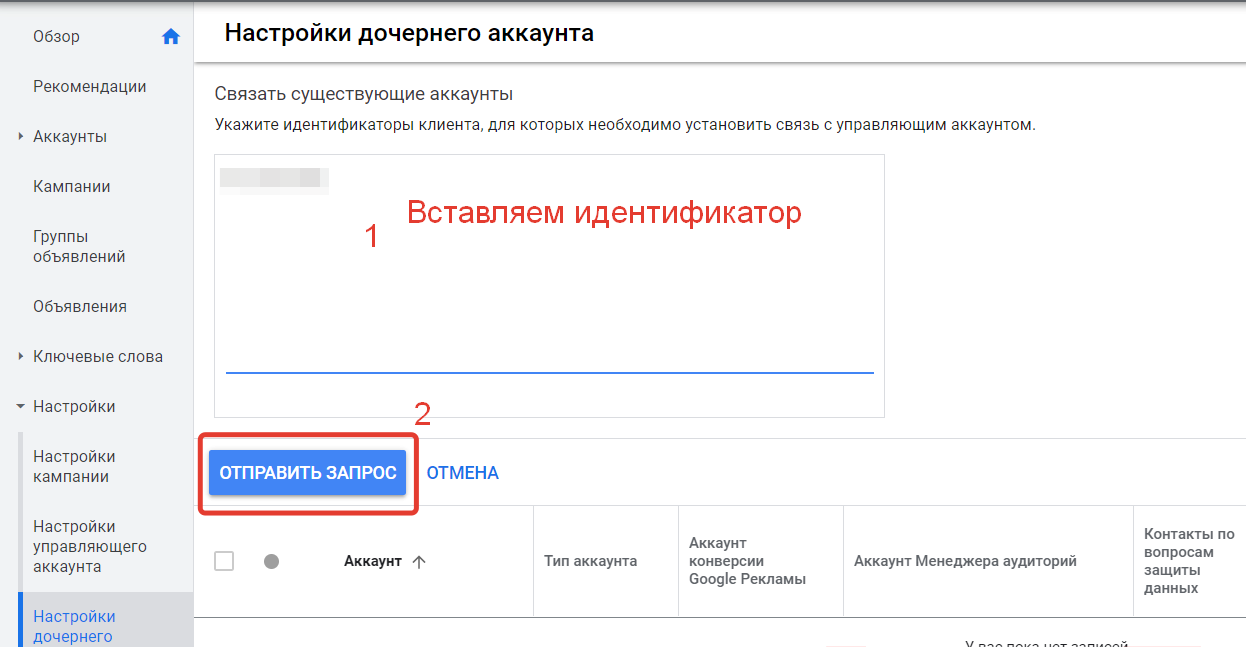Screen dimensions: 1246x647
Task: Click the ОТМЕНА link
Action: tap(462, 473)
